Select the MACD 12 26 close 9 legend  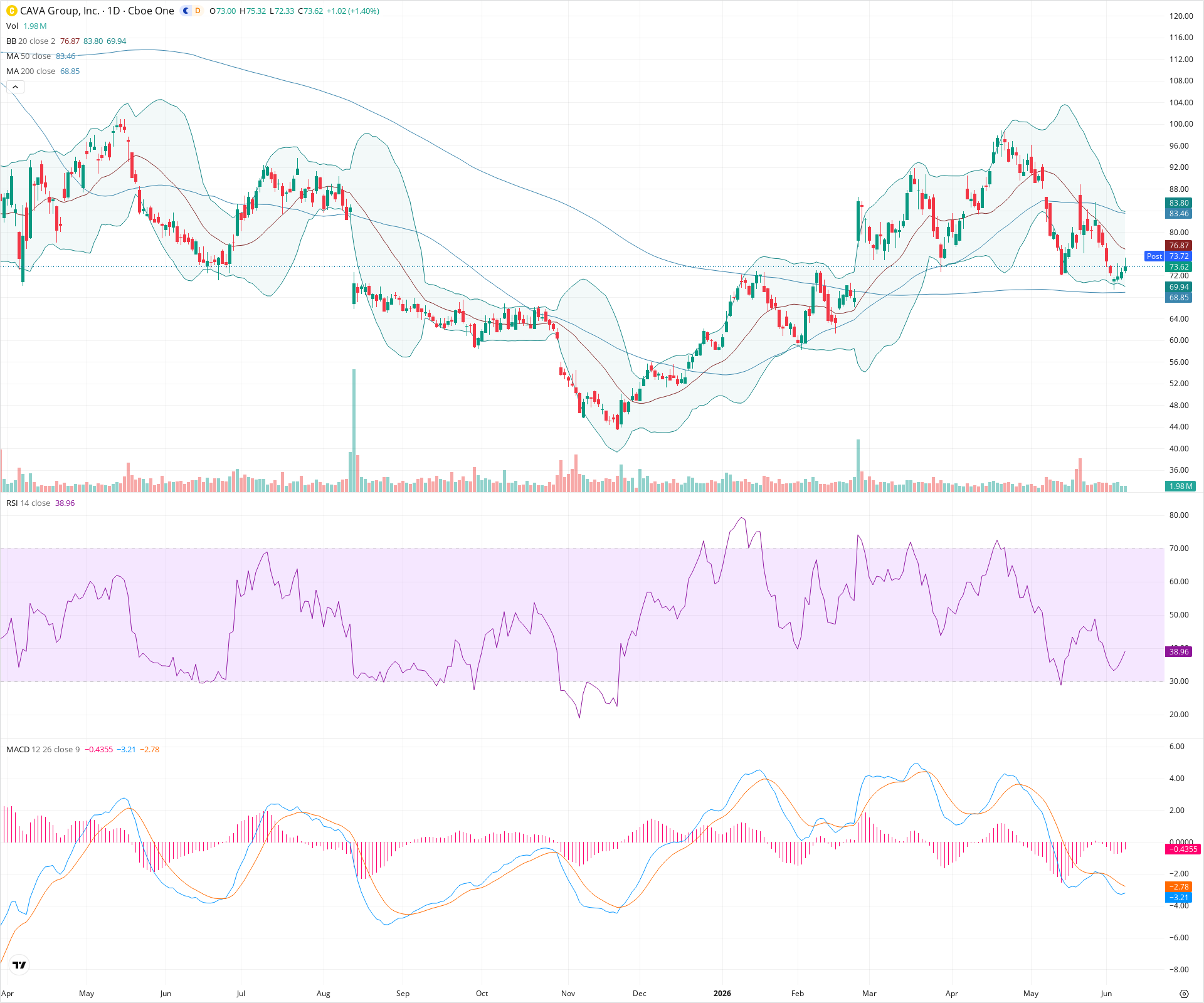[43, 749]
